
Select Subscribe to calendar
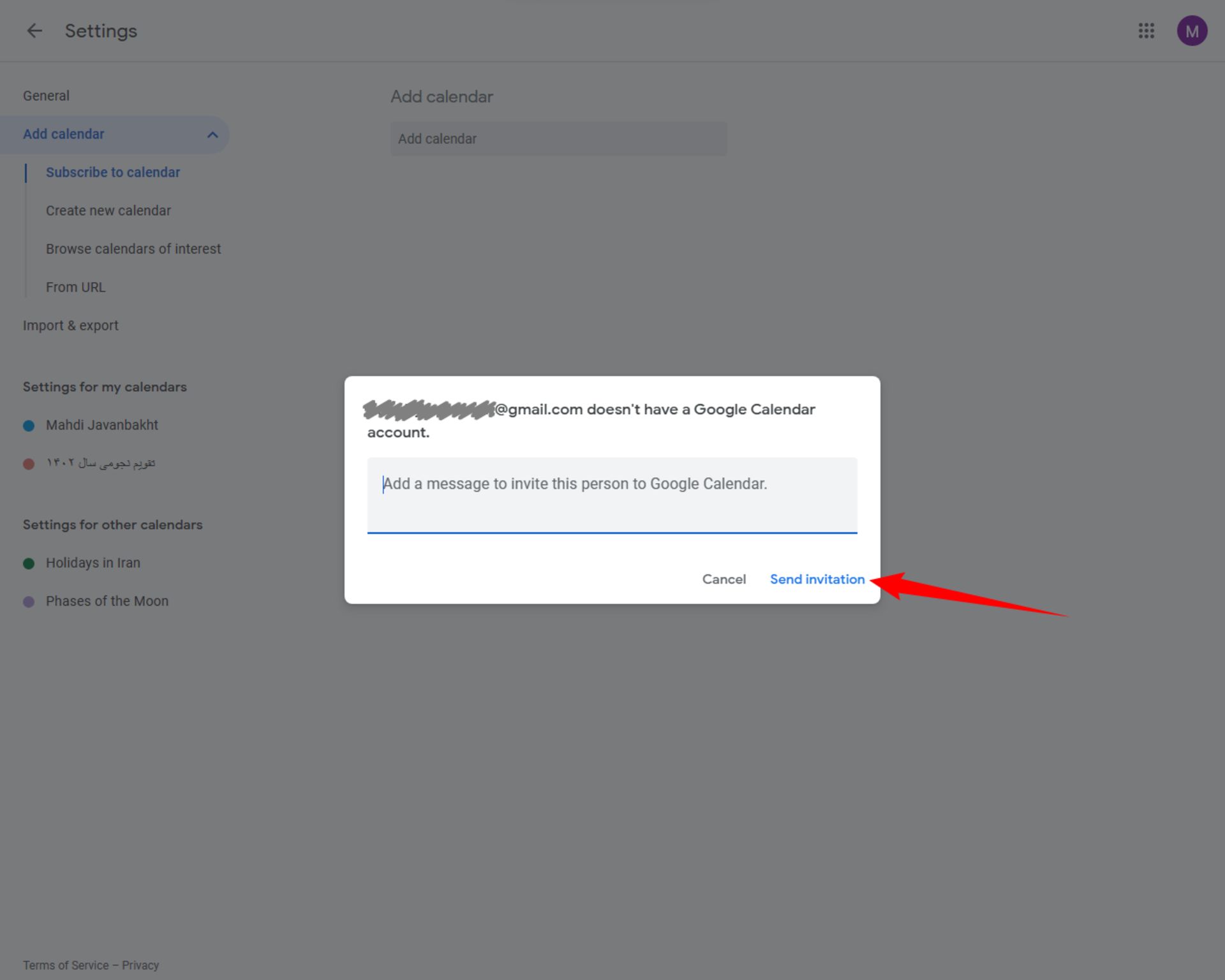(113, 172)
